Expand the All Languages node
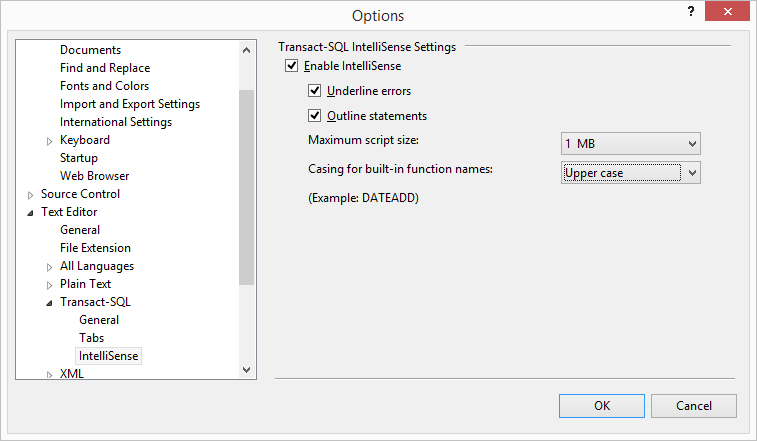 [50, 267]
